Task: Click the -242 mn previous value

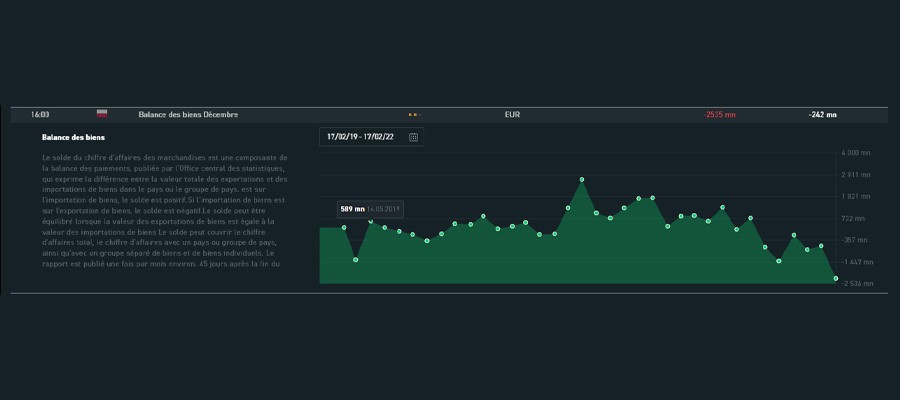Action: point(823,115)
